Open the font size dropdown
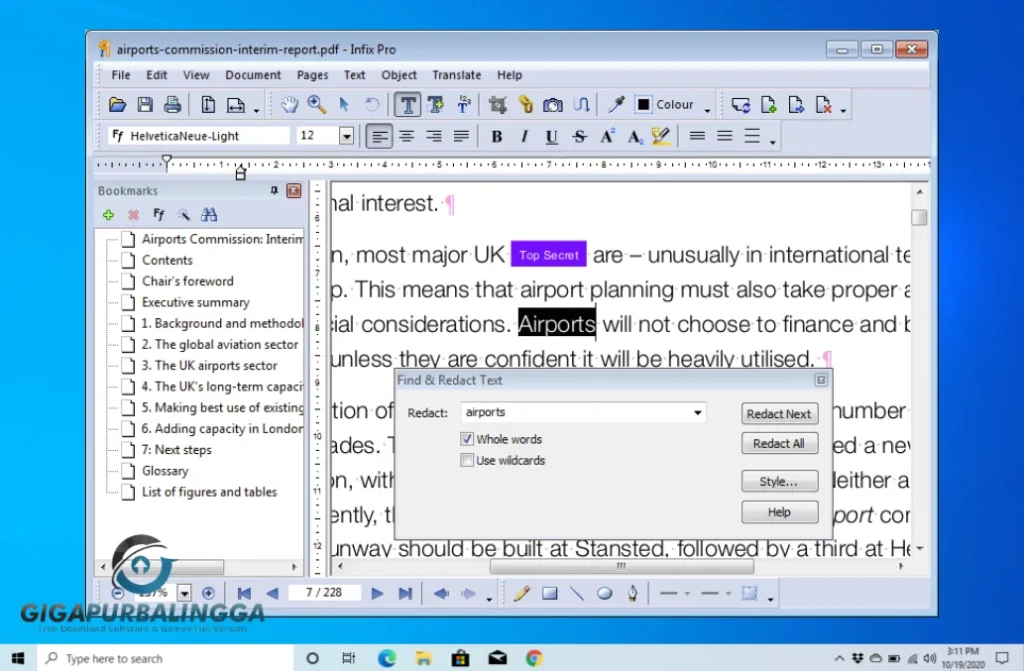The image size is (1024, 671). (x=346, y=135)
